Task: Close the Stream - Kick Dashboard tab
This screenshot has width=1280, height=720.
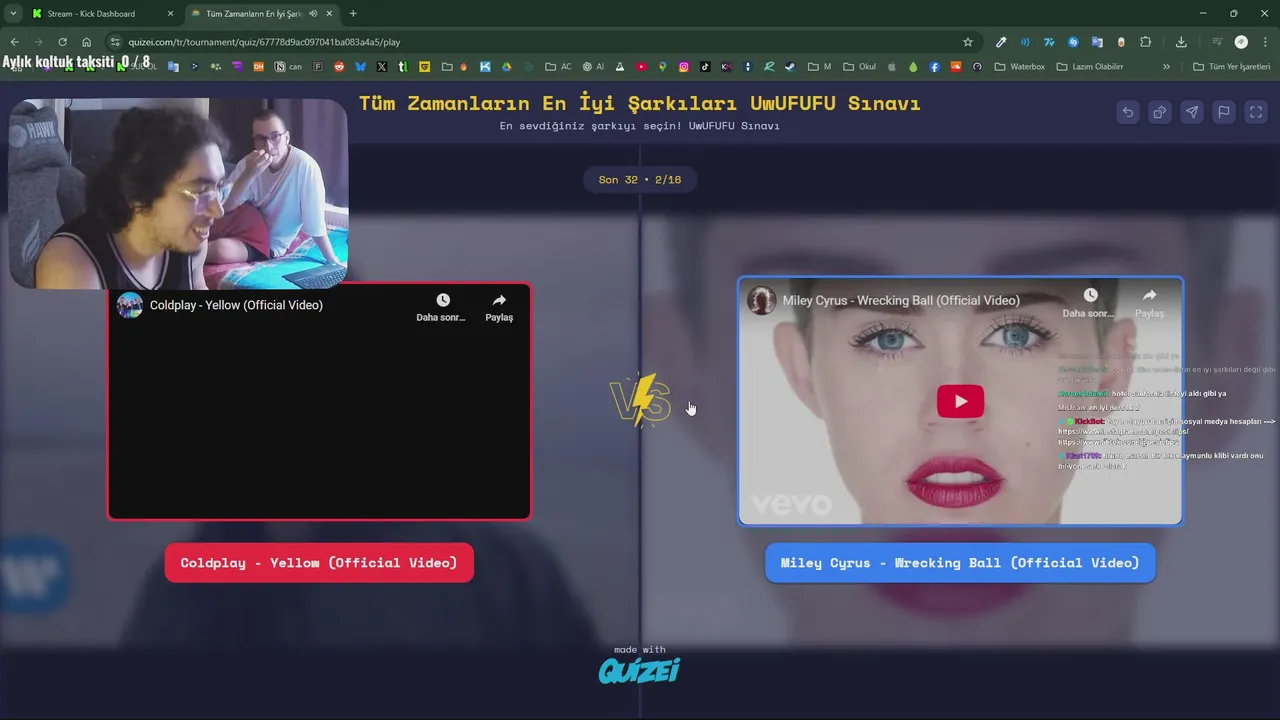Action: pyautogui.click(x=170, y=14)
